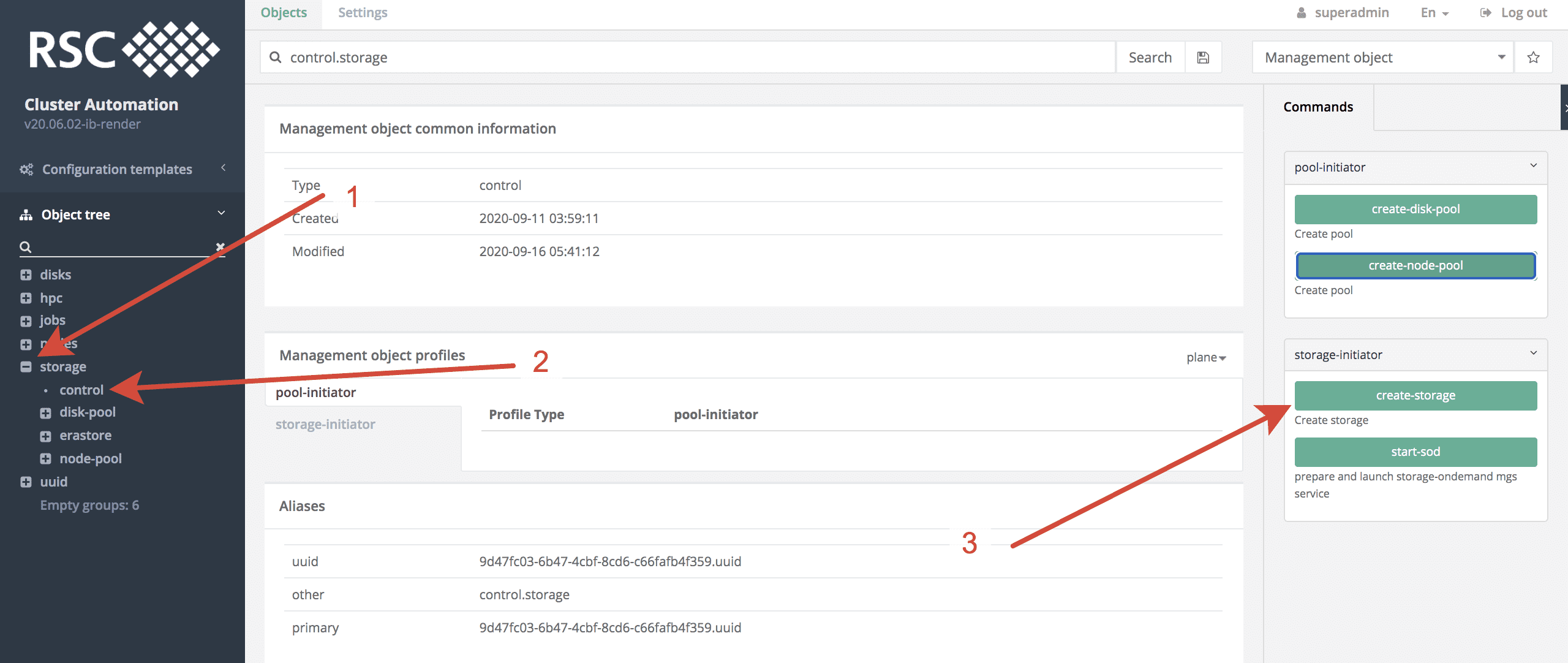The height and width of the screenshot is (663, 1568).
Task: Collapse the pool-initiator commands panel
Action: point(1533,166)
